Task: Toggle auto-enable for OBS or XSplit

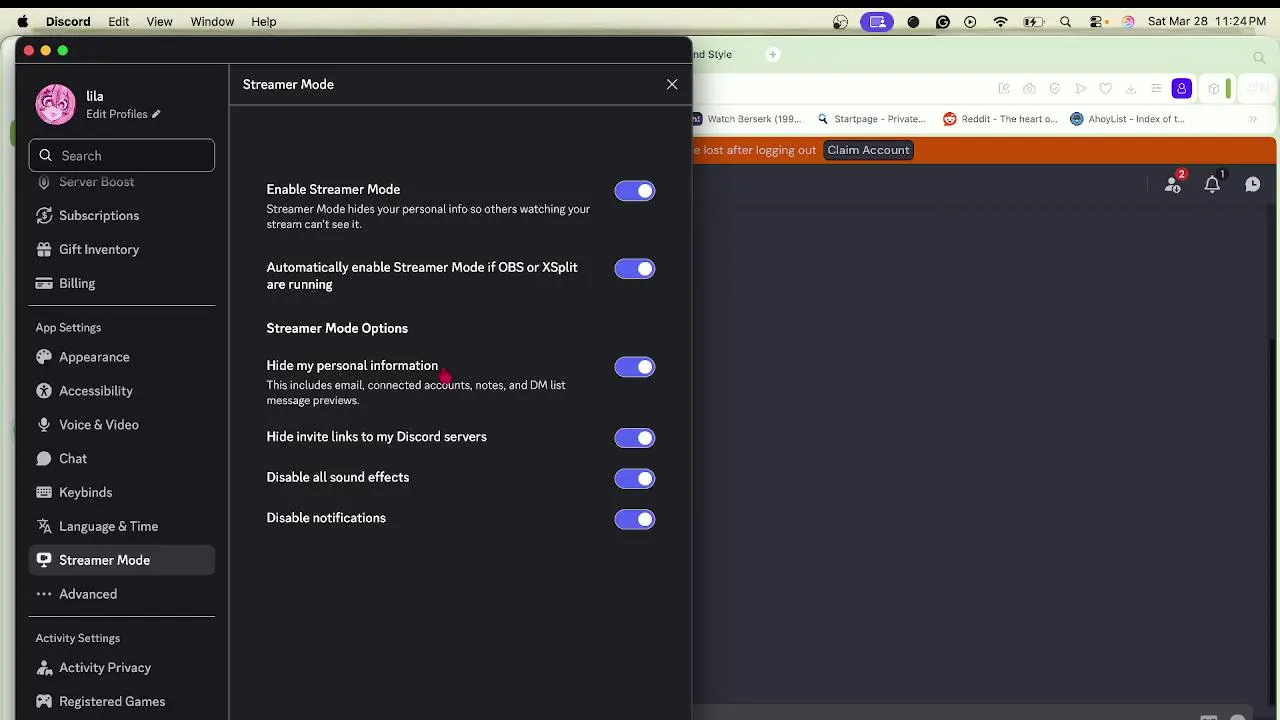Action: click(635, 269)
